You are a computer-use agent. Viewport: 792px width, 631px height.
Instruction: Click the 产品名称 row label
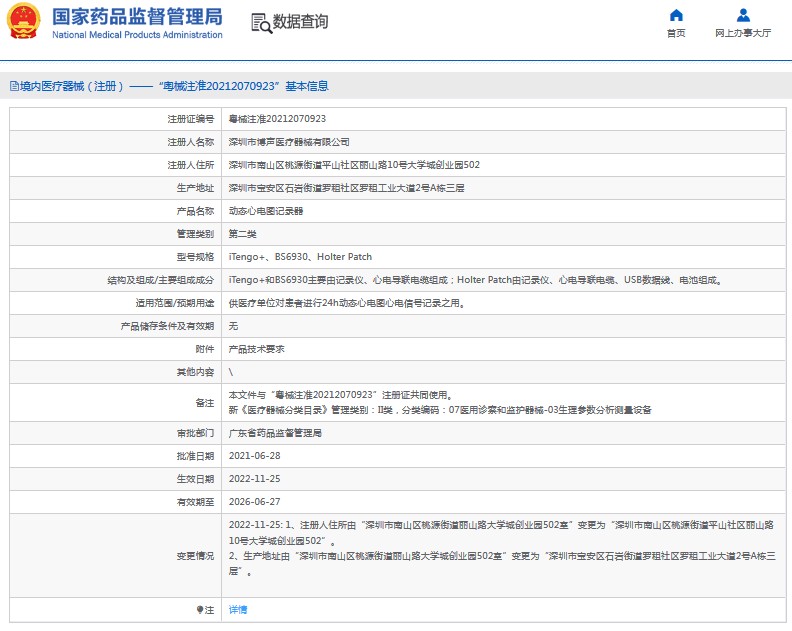click(x=195, y=211)
